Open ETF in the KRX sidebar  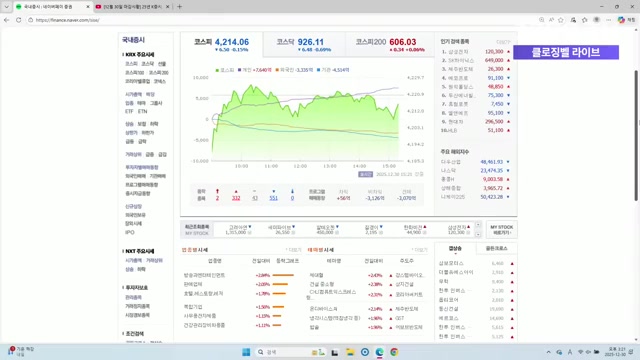[x=129, y=111]
